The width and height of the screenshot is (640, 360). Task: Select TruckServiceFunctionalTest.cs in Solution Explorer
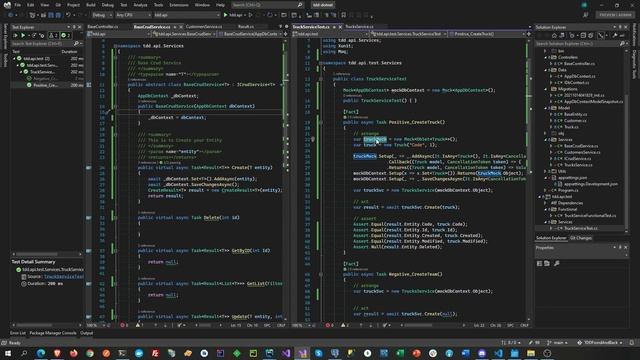point(590,216)
